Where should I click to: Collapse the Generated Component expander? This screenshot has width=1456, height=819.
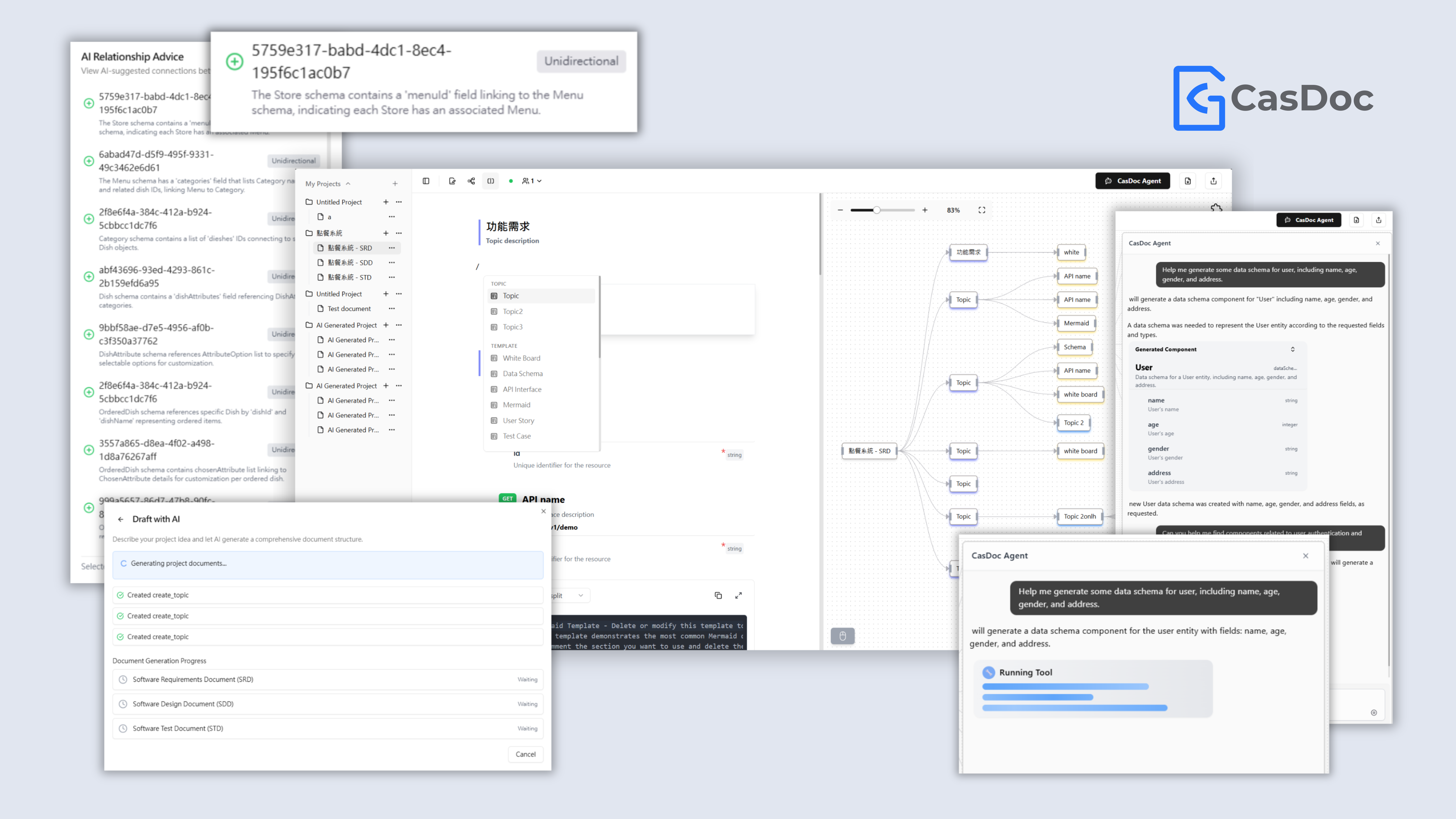point(1293,349)
